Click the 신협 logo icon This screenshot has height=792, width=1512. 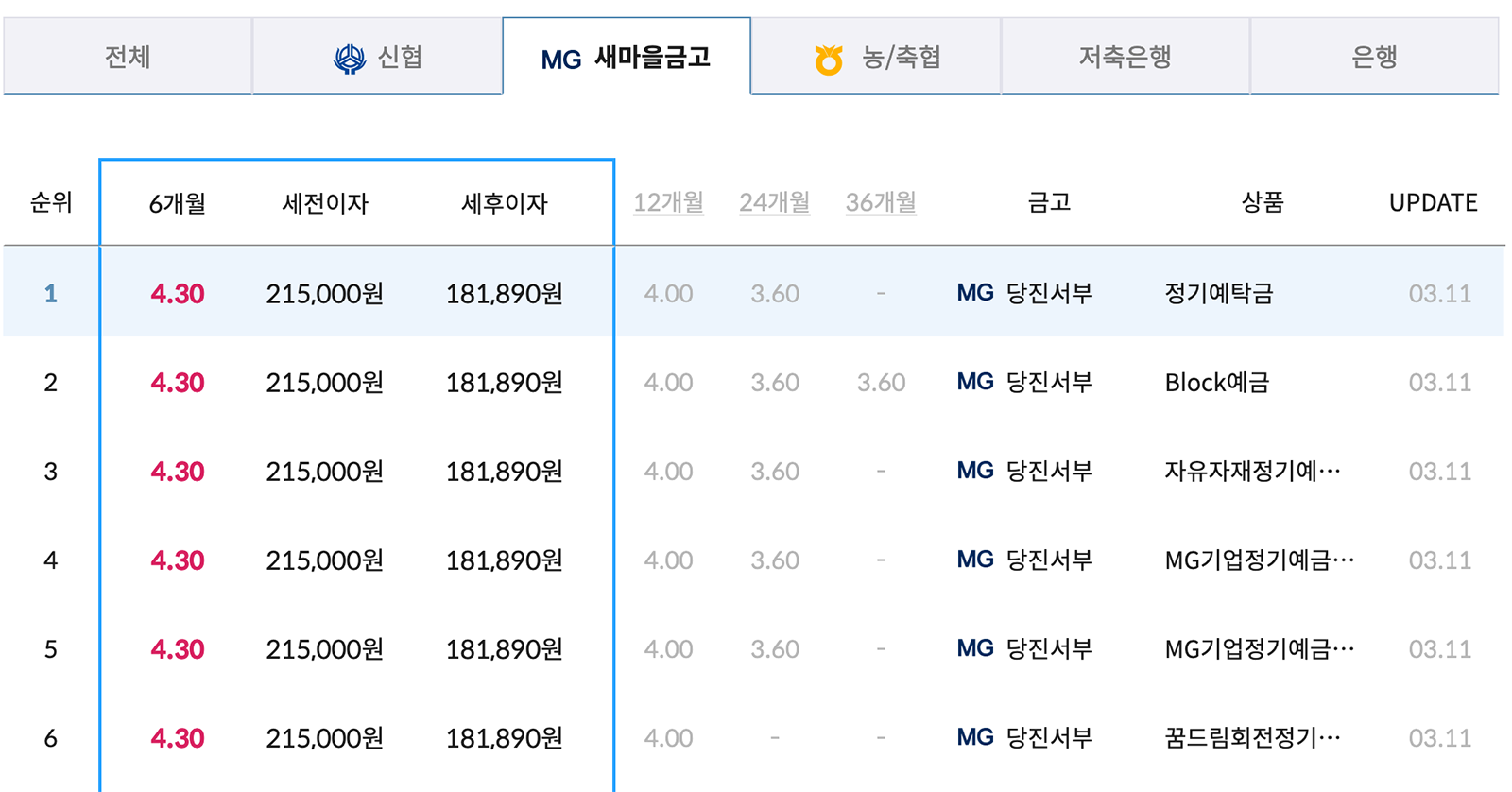pos(350,59)
